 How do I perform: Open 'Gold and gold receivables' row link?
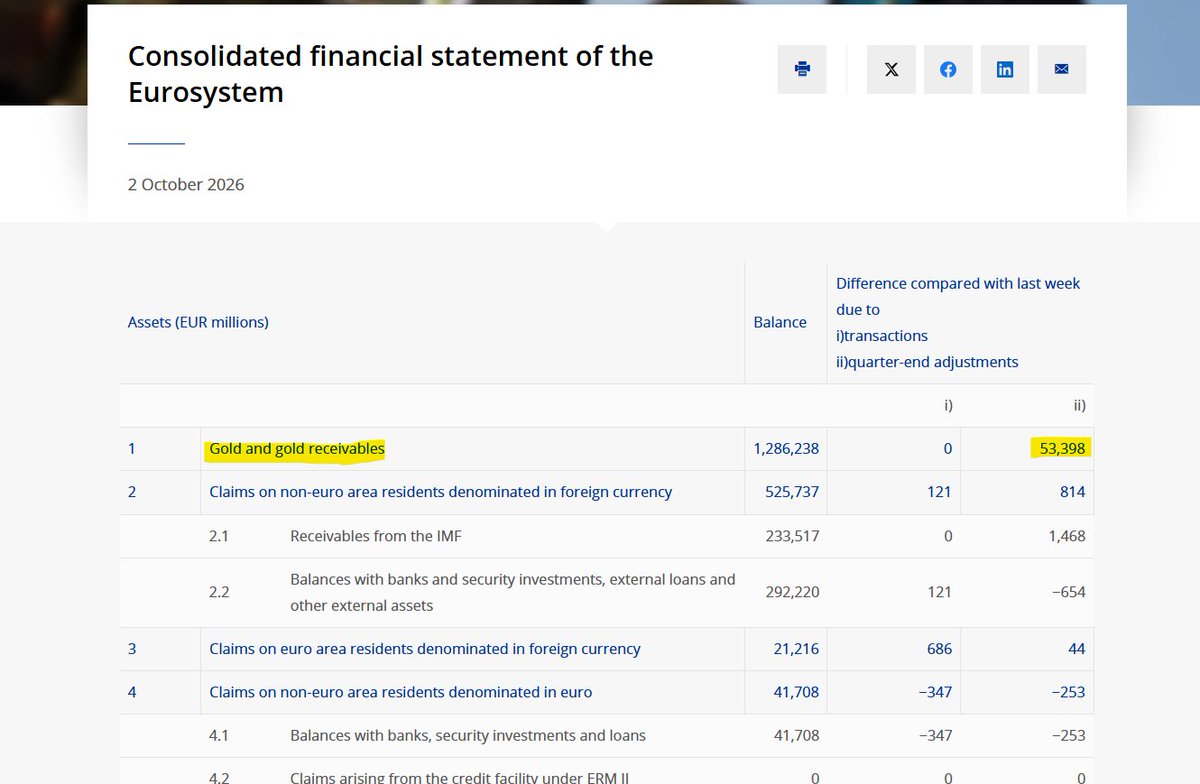(297, 449)
